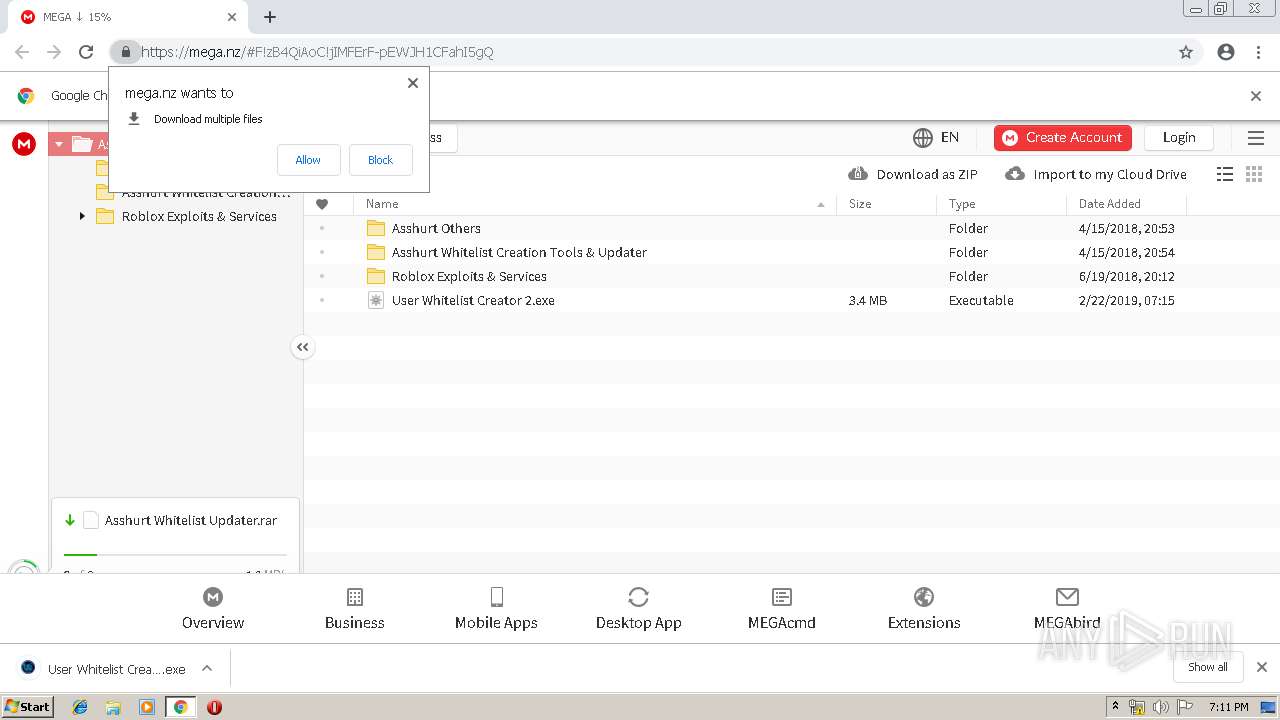This screenshot has width=1280, height=720.
Task: Open the Desktop App section
Action: [638, 609]
